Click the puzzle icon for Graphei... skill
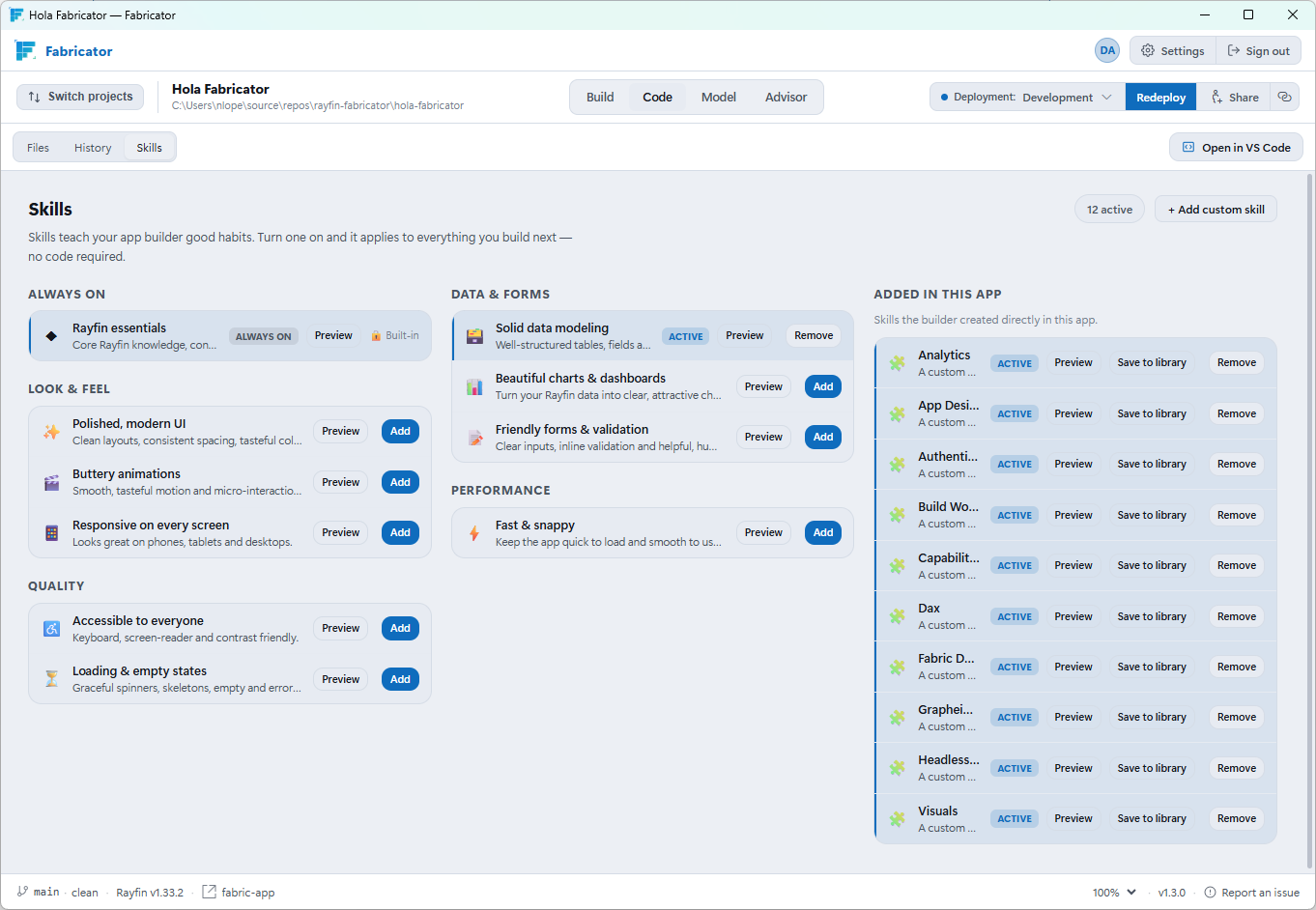 [x=898, y=718]
